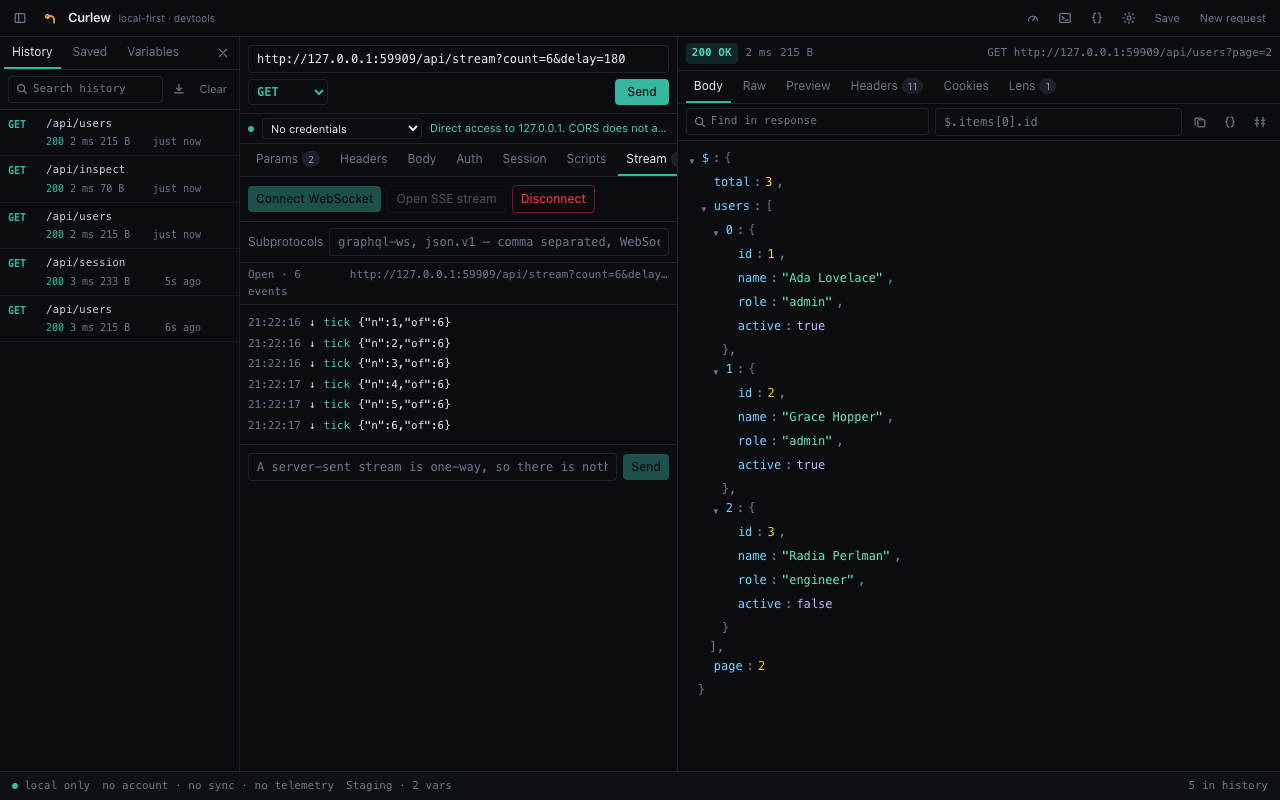Click Connect WebSocket

tap(314, 199)
